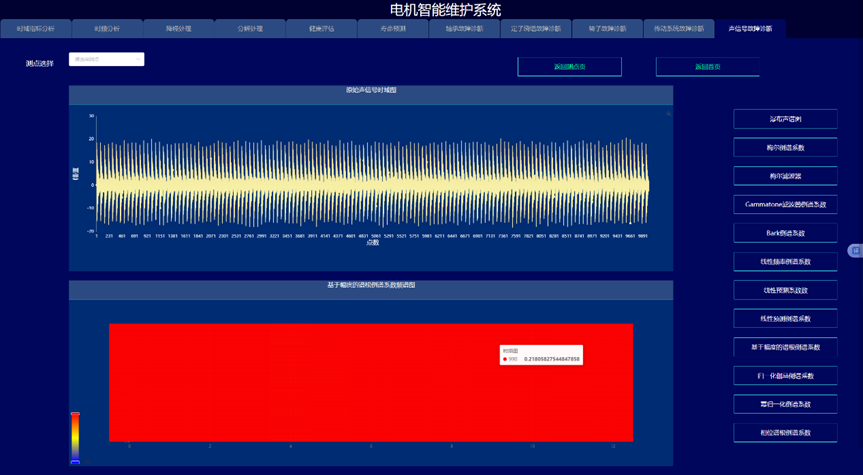Click the floating side icon on right edge
863x475 pixels.
point(855,250)
